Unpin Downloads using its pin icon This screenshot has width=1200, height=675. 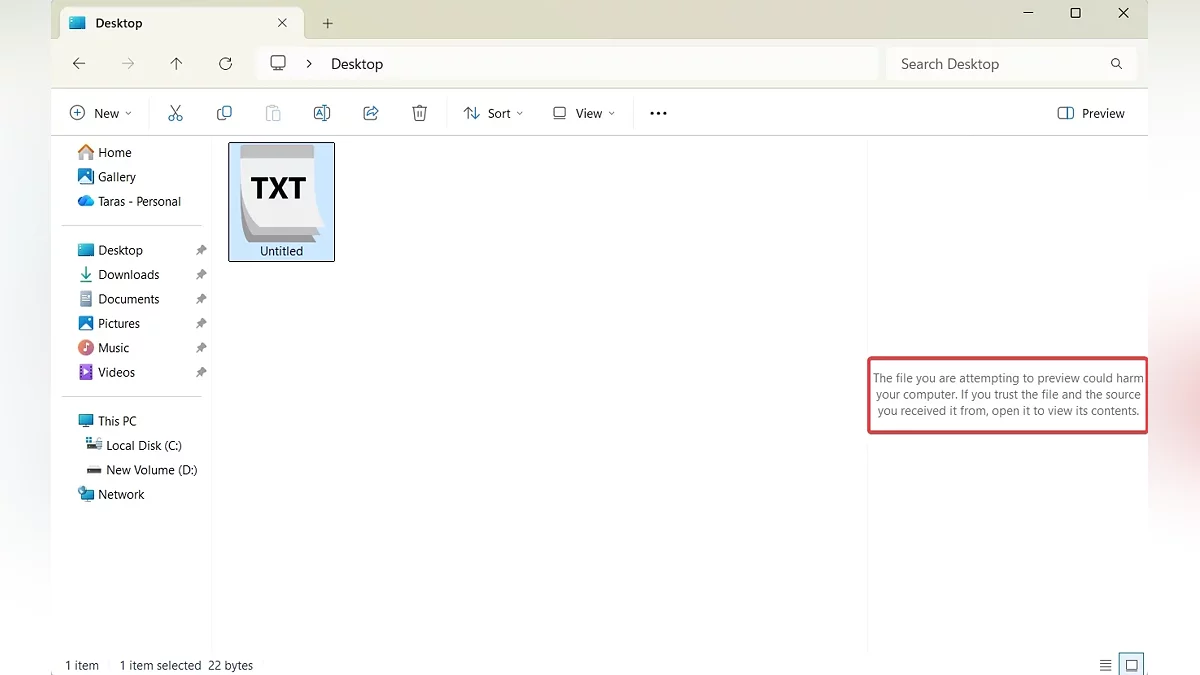(x=201, y=275)
